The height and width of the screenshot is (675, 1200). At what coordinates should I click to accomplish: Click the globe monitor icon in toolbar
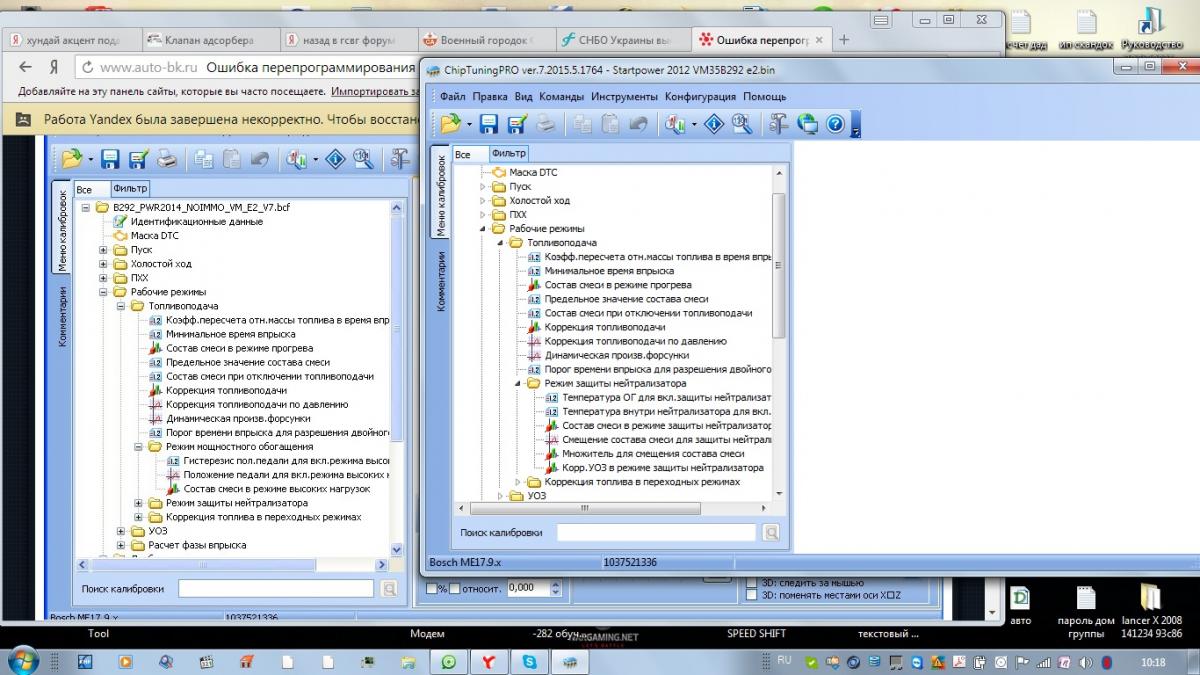point(807,124)
